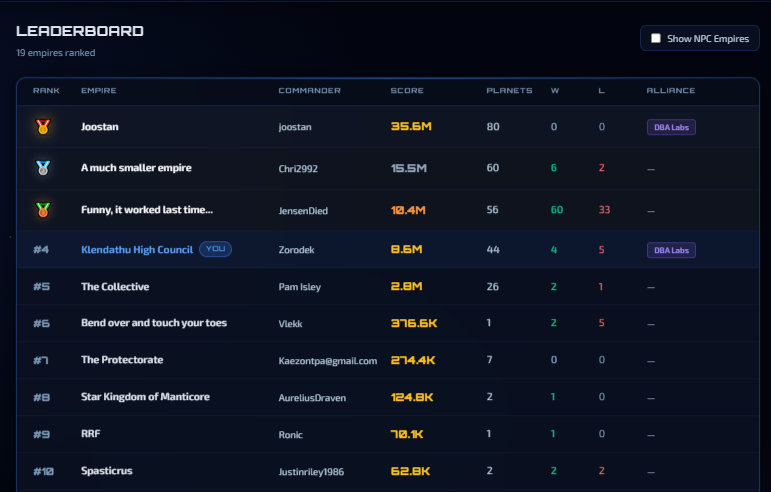Click commander name JensenDied
Viewport: 771px width, 492px height.
tap(303, 211)
